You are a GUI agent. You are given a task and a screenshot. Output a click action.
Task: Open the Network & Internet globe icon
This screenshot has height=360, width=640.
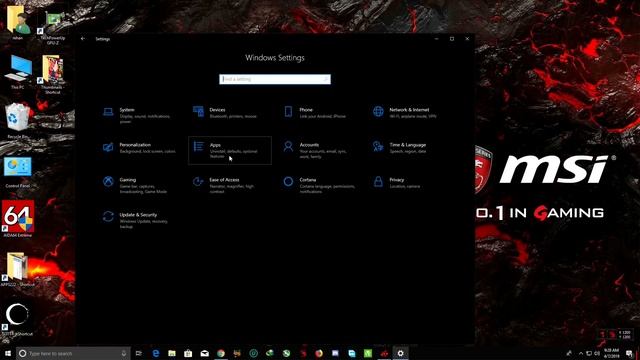[378, 111]
